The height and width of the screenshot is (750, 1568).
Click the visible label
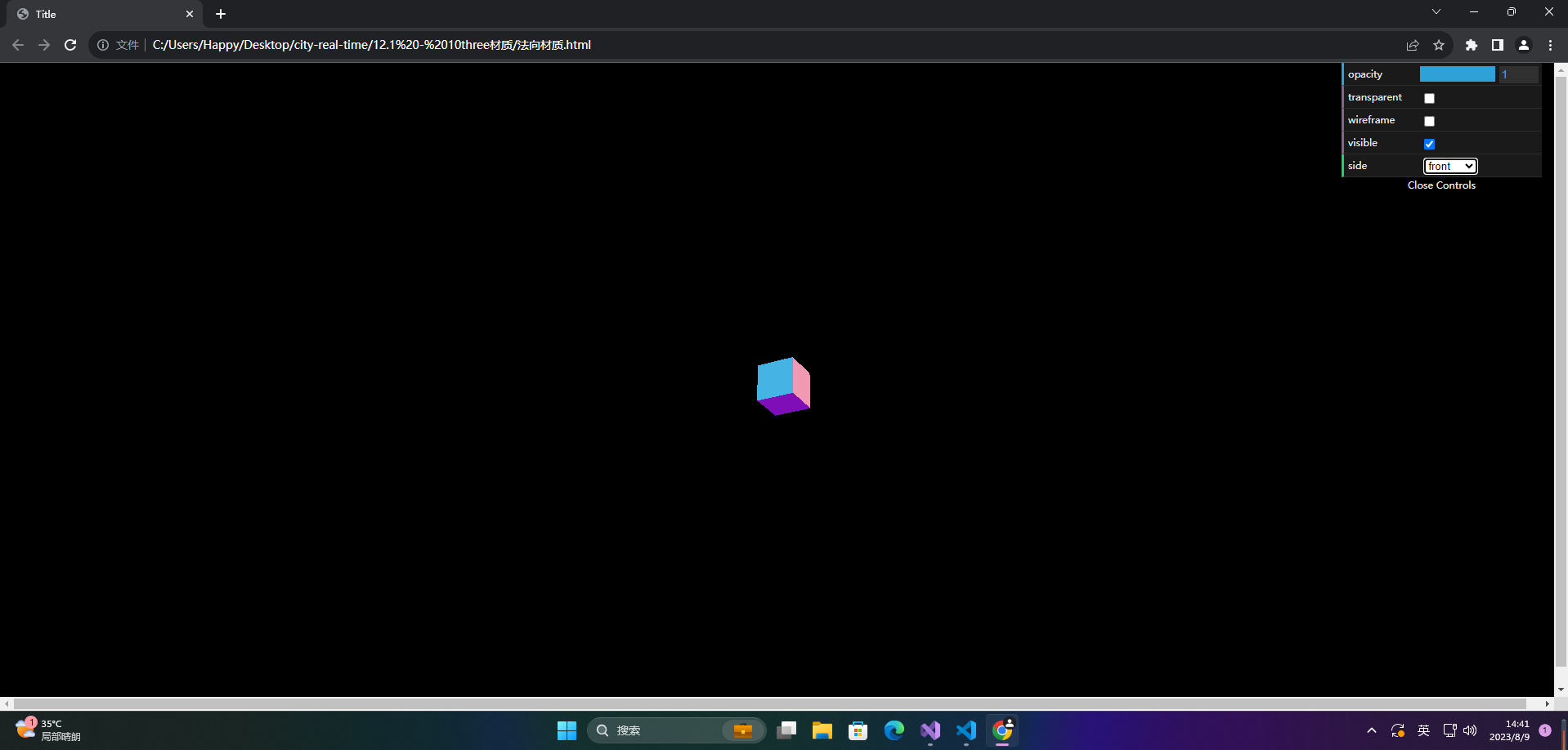[x=1362, y=143]
